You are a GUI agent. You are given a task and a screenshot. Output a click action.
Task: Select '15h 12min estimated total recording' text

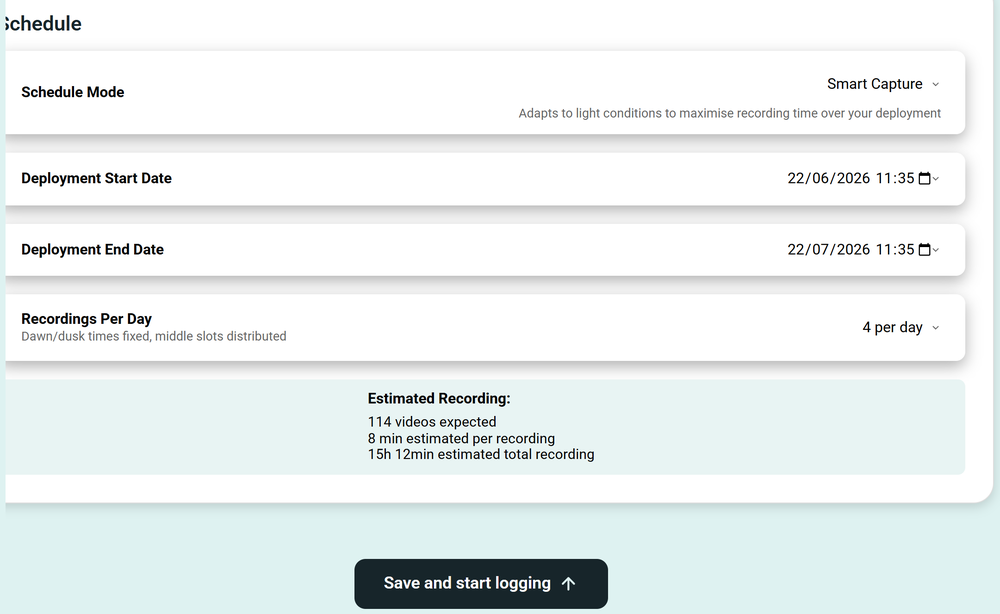481,455
